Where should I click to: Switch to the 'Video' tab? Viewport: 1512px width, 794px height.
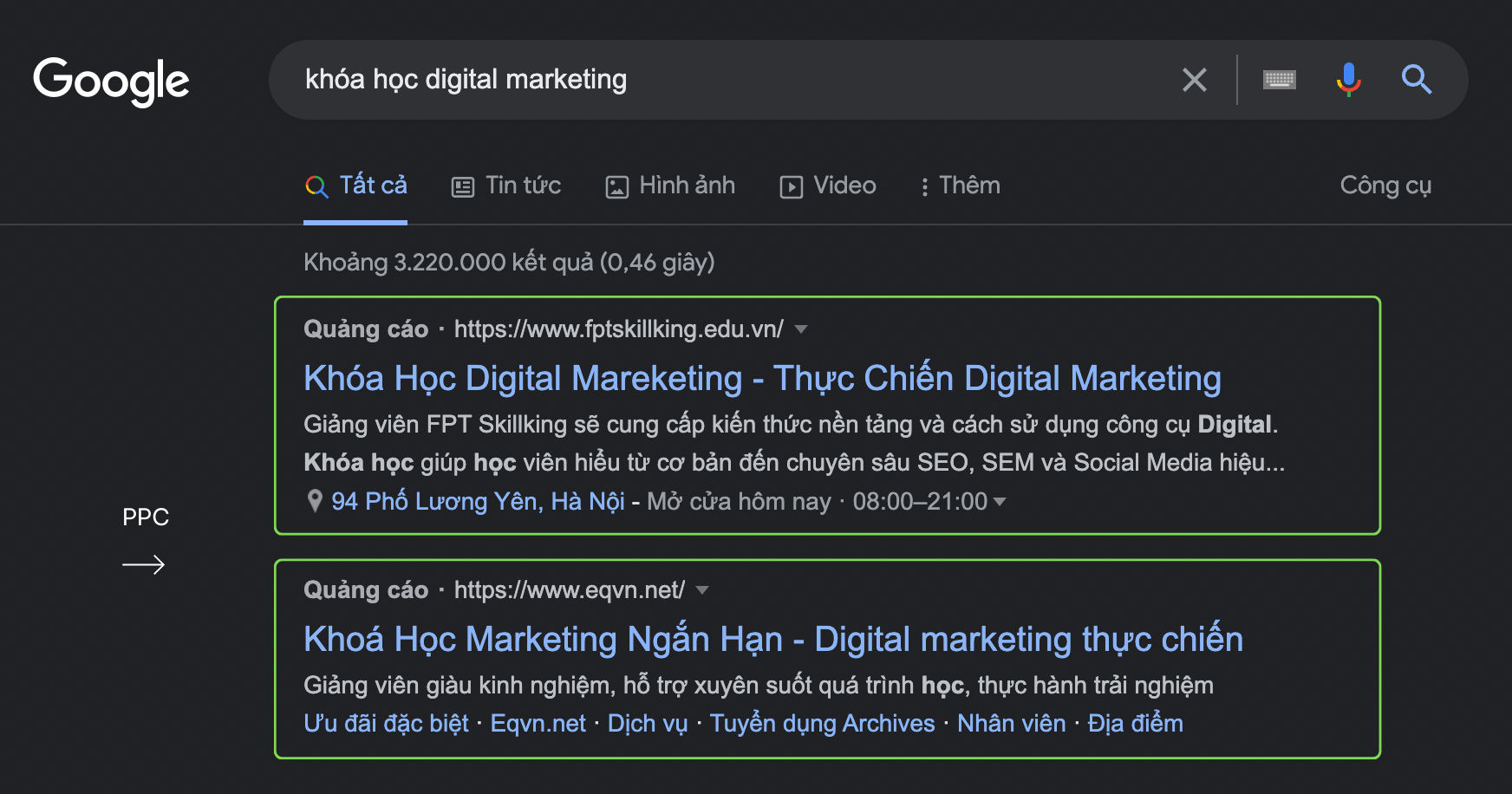[828, 185]
